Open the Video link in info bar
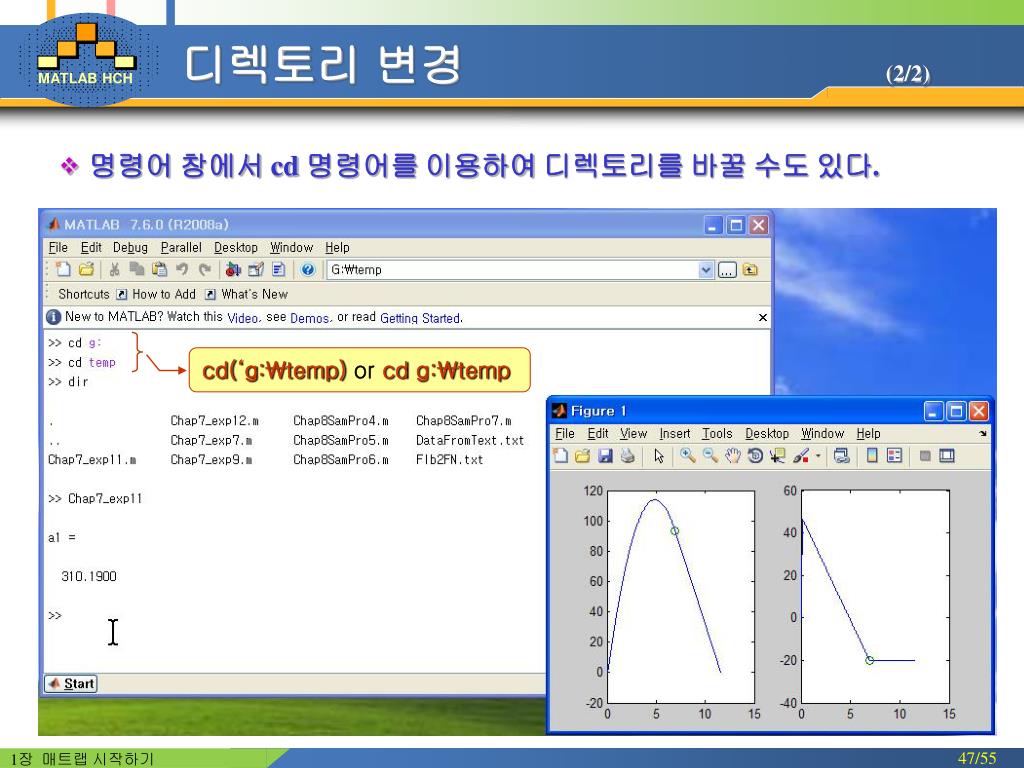Viewport: 1024px width, 768px height. click(x=244, y=318)
